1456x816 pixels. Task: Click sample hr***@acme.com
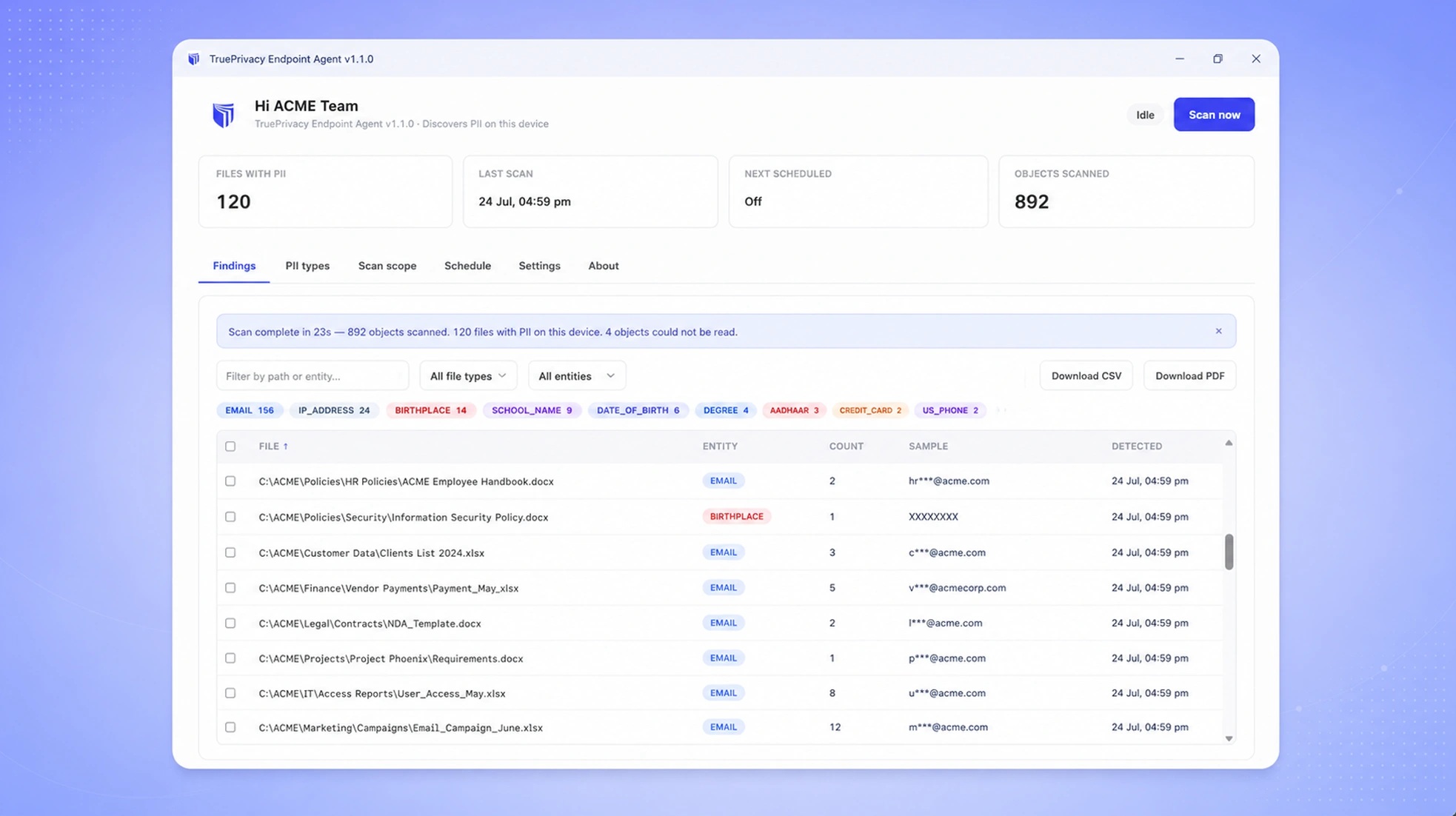coord(949,481)
